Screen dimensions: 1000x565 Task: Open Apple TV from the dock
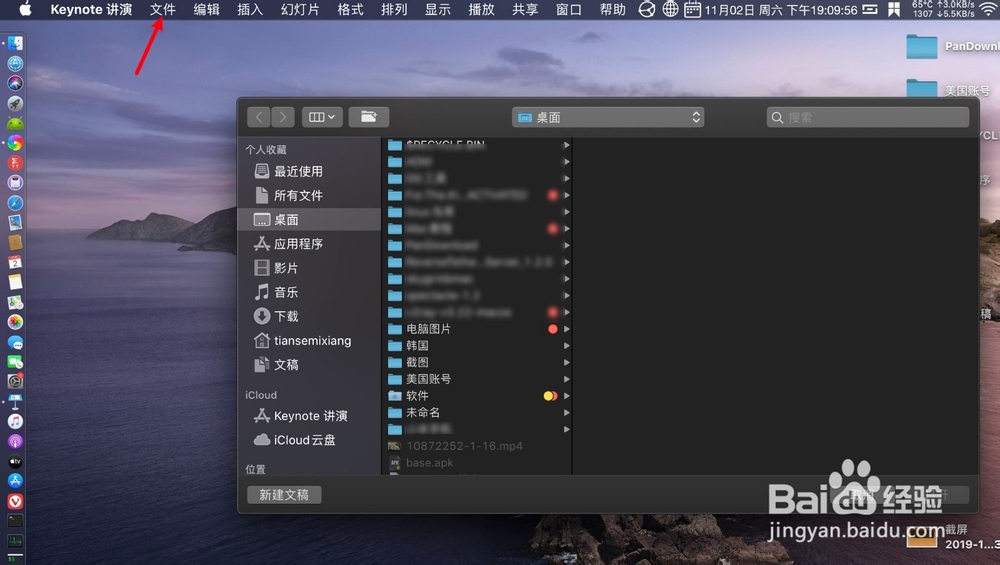15,461
